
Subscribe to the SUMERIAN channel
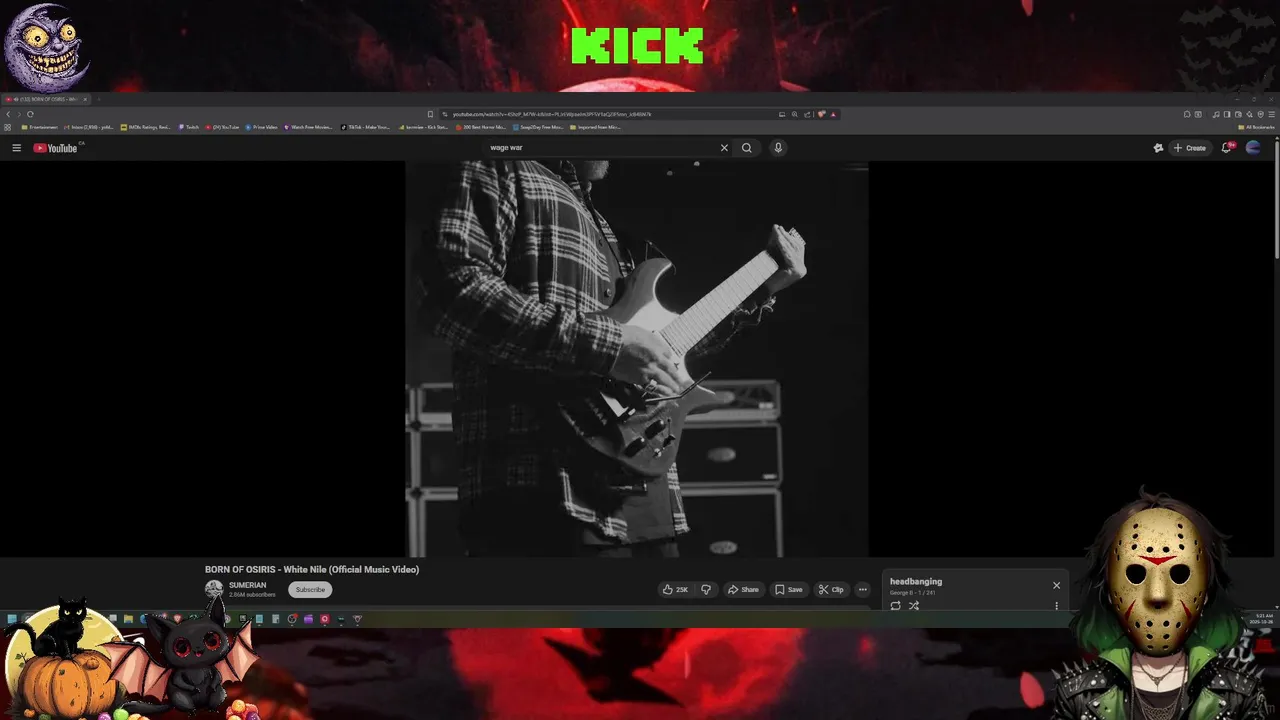(310, 590)
